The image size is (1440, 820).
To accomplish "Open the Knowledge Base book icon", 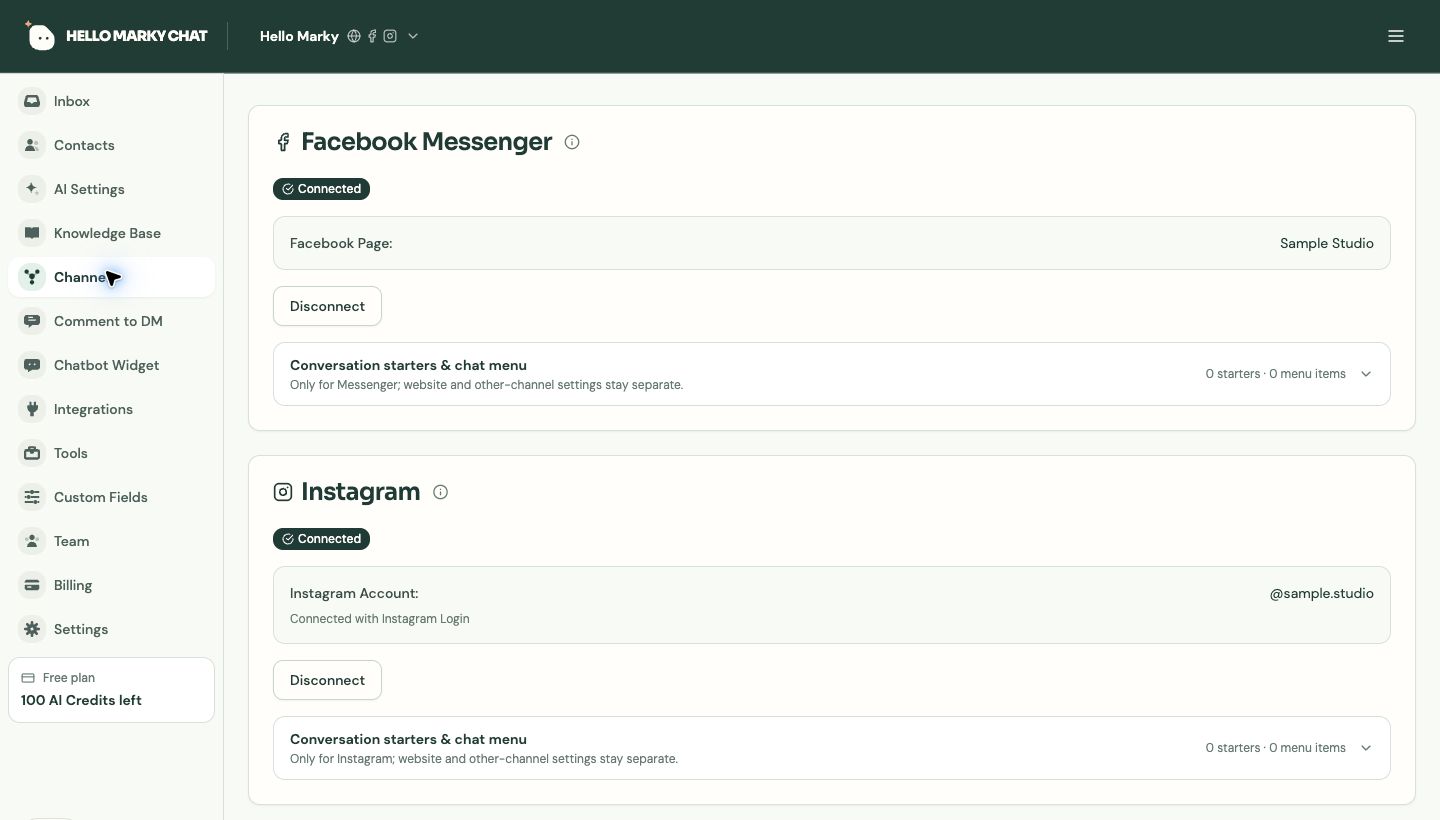I will [x=32, y=233].
